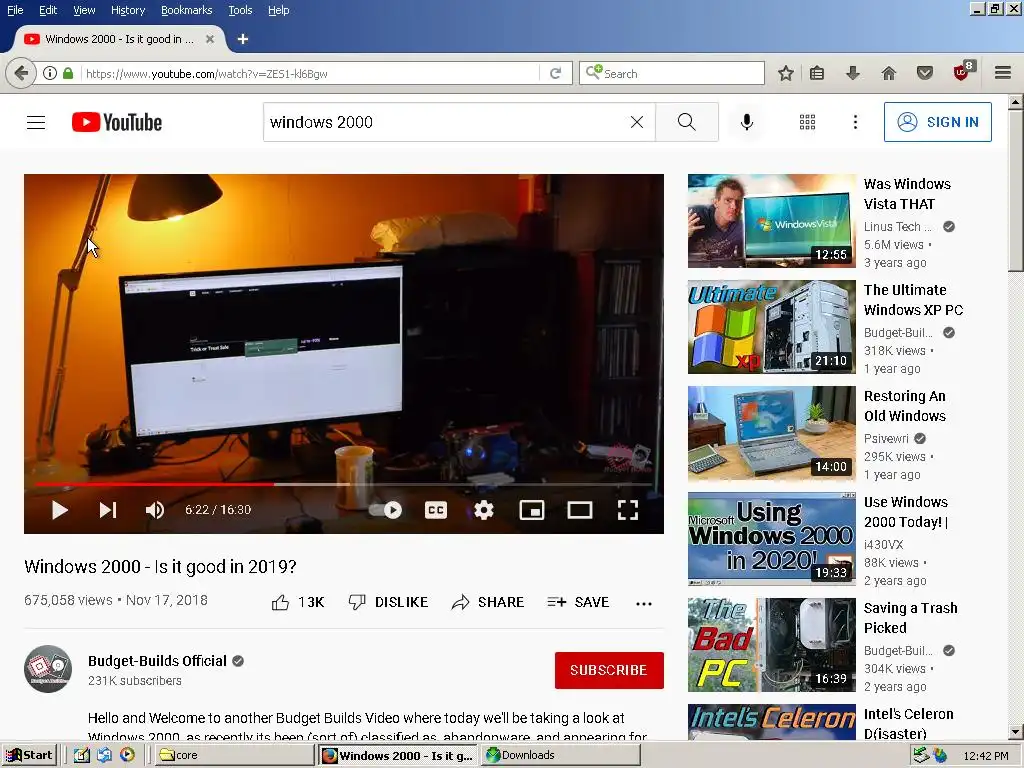Open video settings gear menu

tap(483, 510)
